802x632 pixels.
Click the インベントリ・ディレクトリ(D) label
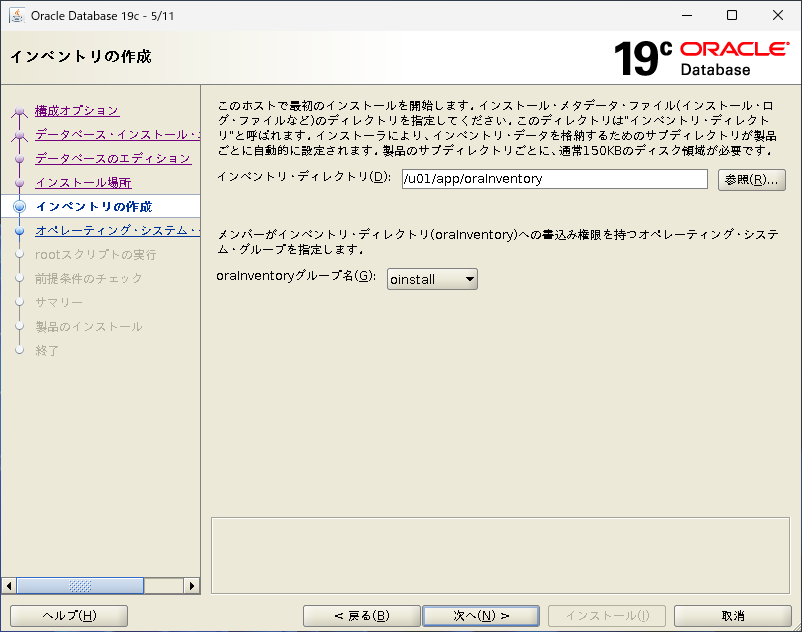tap(304, 177)
